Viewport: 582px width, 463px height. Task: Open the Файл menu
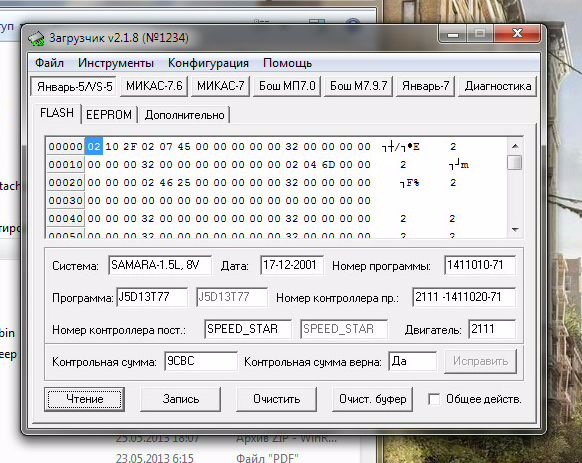tap(49, 63)
